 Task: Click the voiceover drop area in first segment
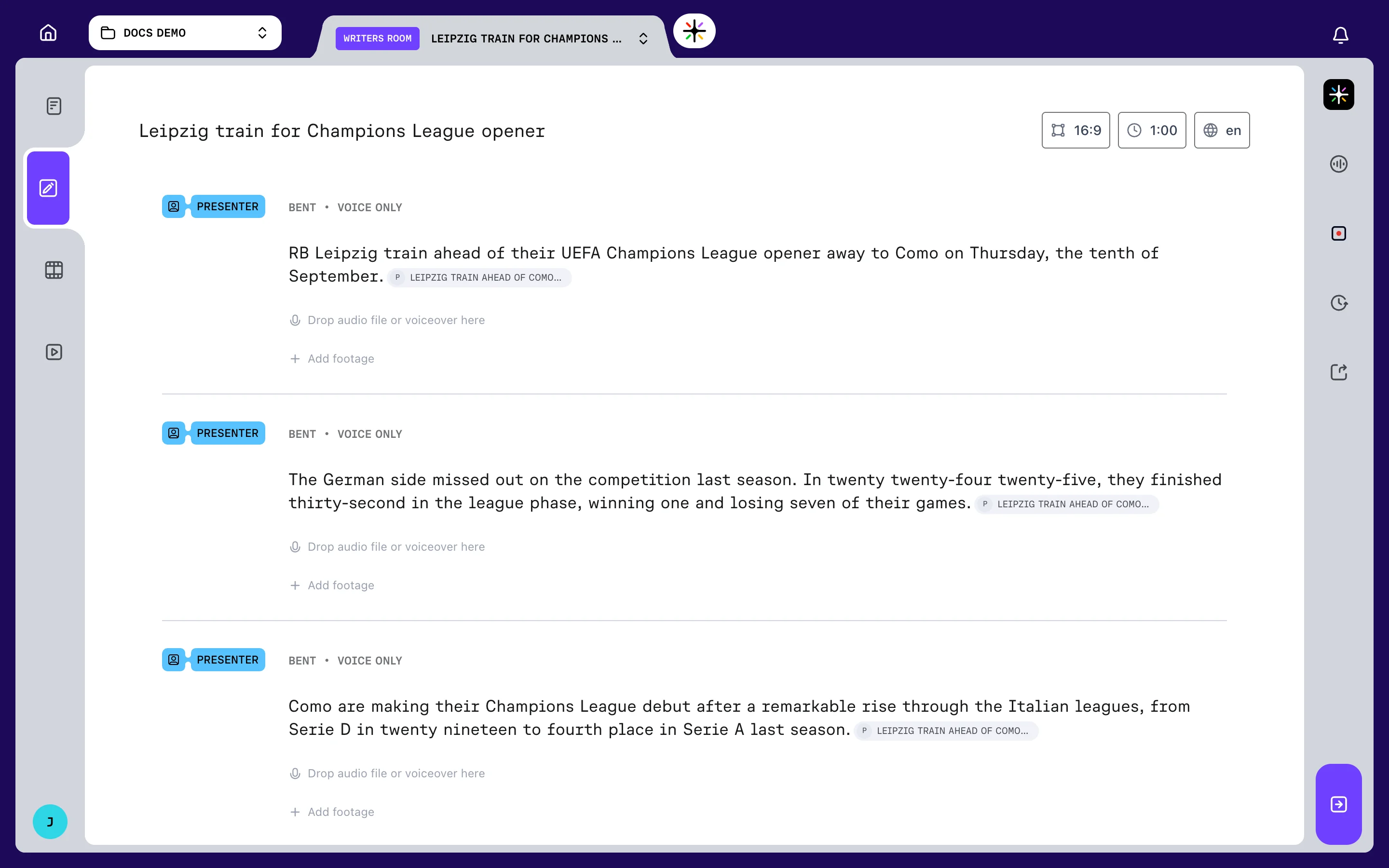point(387,320)
